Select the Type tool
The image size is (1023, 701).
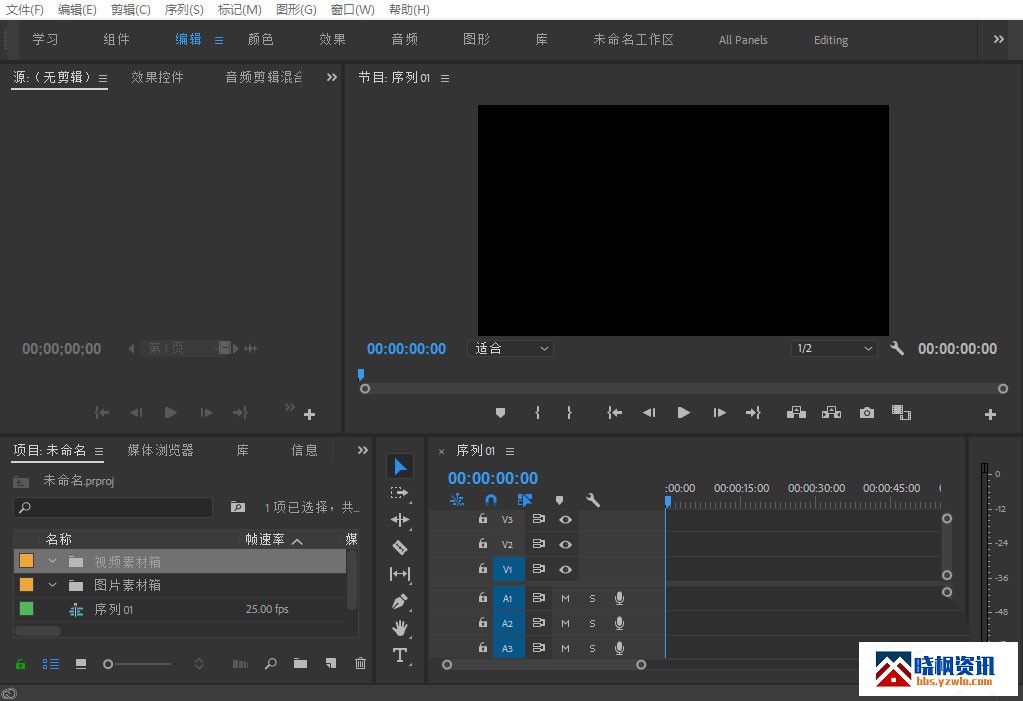tap(400, 655)
